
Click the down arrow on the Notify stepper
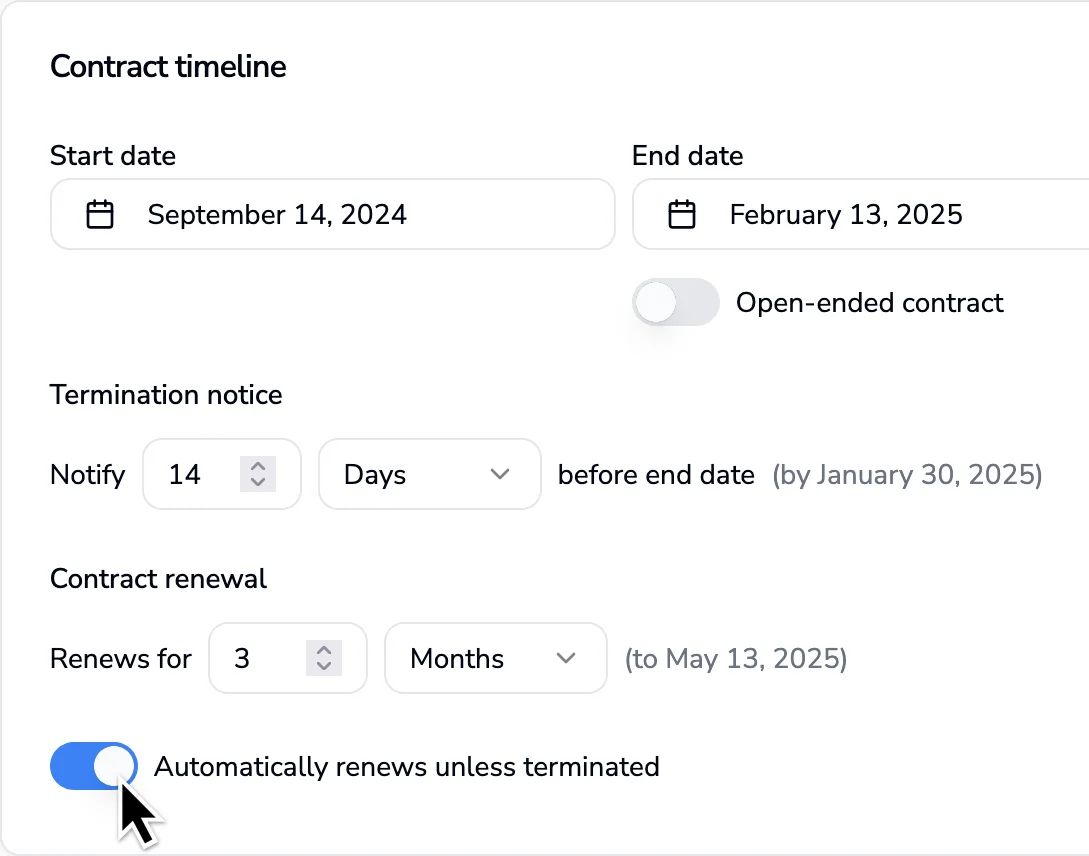(x=258, y=482)
